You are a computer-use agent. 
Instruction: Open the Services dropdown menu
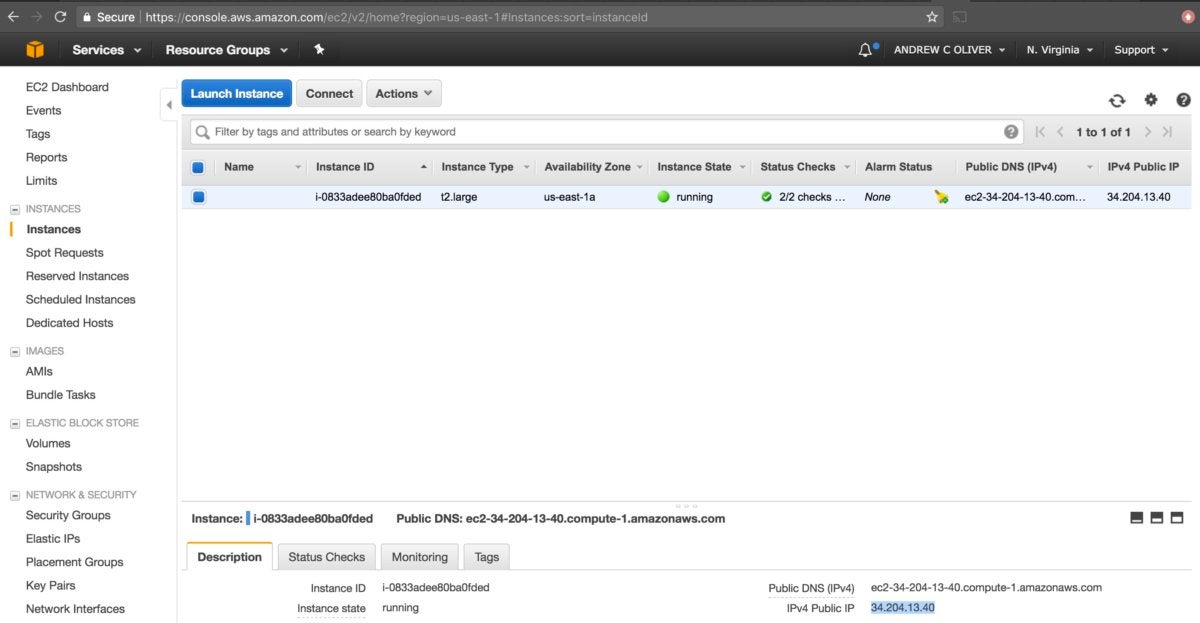[x=107, y=50]
